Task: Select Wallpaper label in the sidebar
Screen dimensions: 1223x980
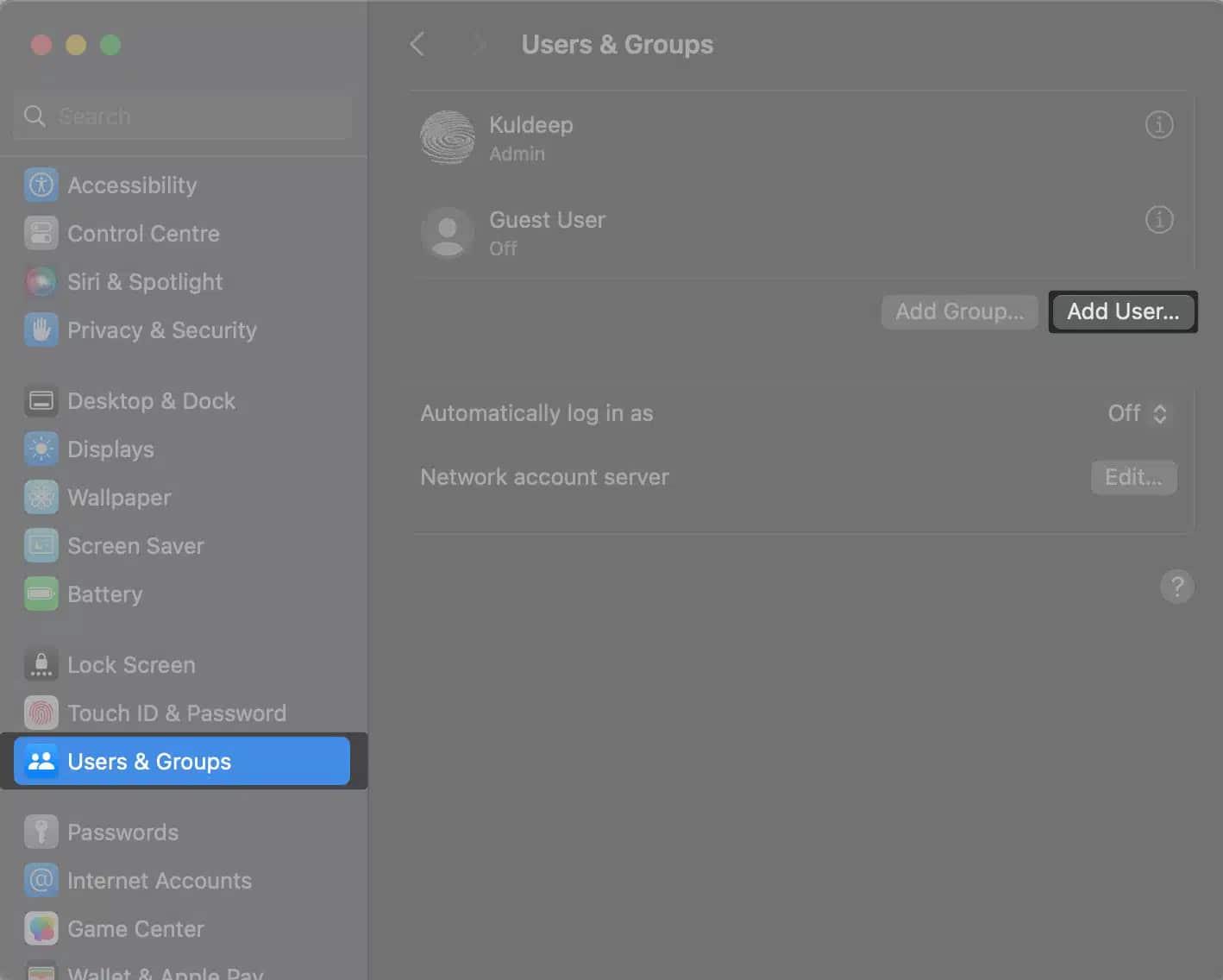Action: (x=119, y=498)
